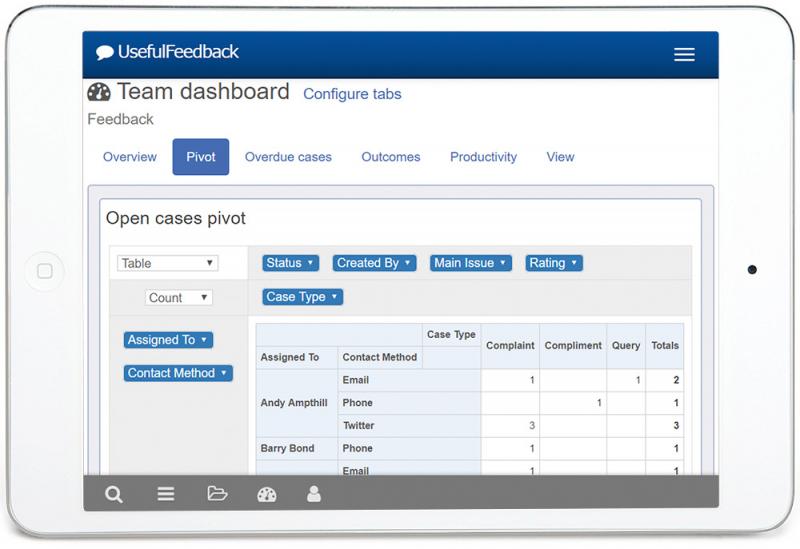Click the Feedback subtitle text
Viewport: 800px width, 549px height.
click(120, 119)
